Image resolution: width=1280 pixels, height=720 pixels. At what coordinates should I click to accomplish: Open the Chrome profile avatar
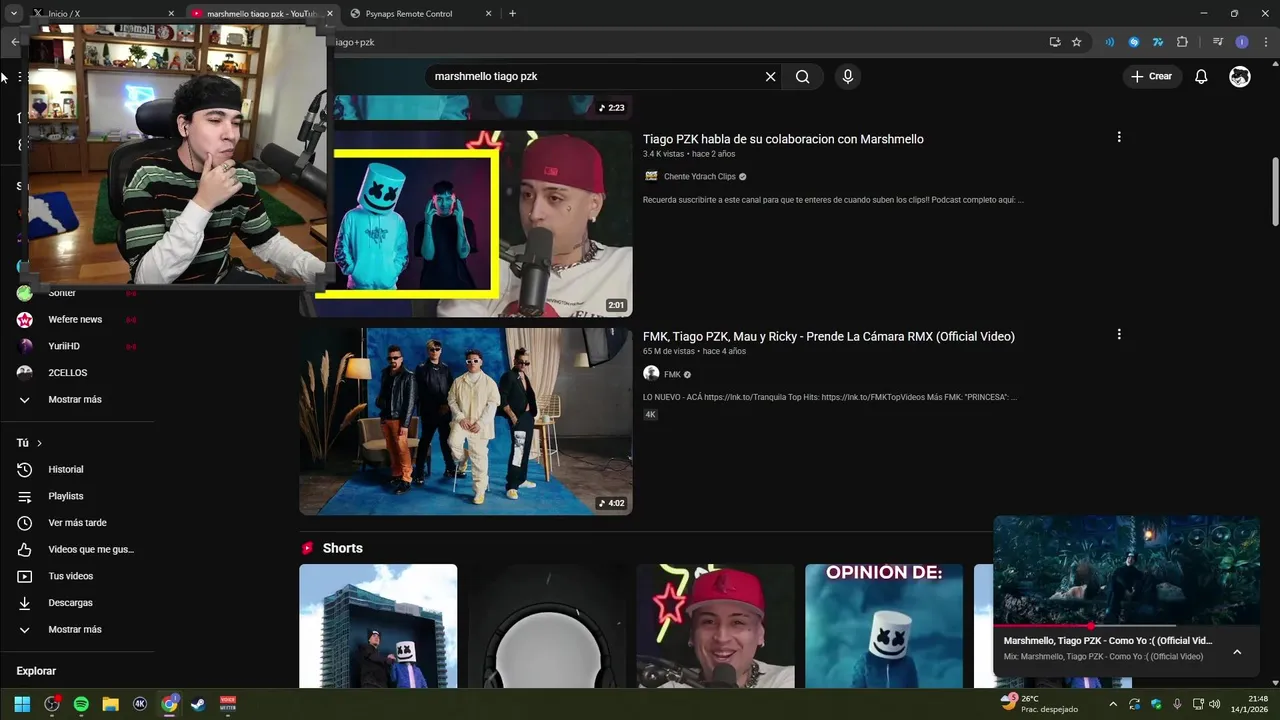(x=1242, y=42)
